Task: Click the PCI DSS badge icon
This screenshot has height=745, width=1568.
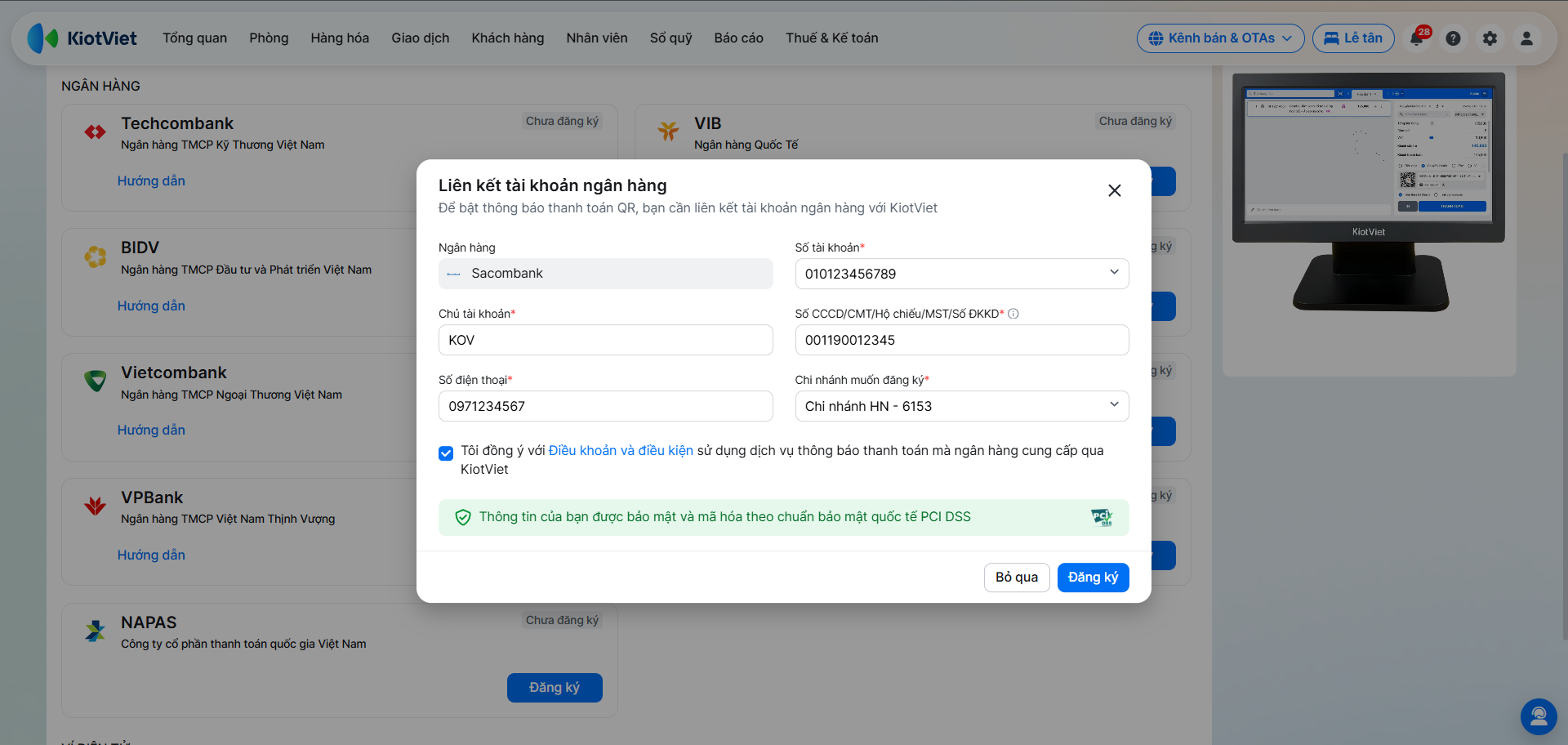Action: tap(1102, 517)
